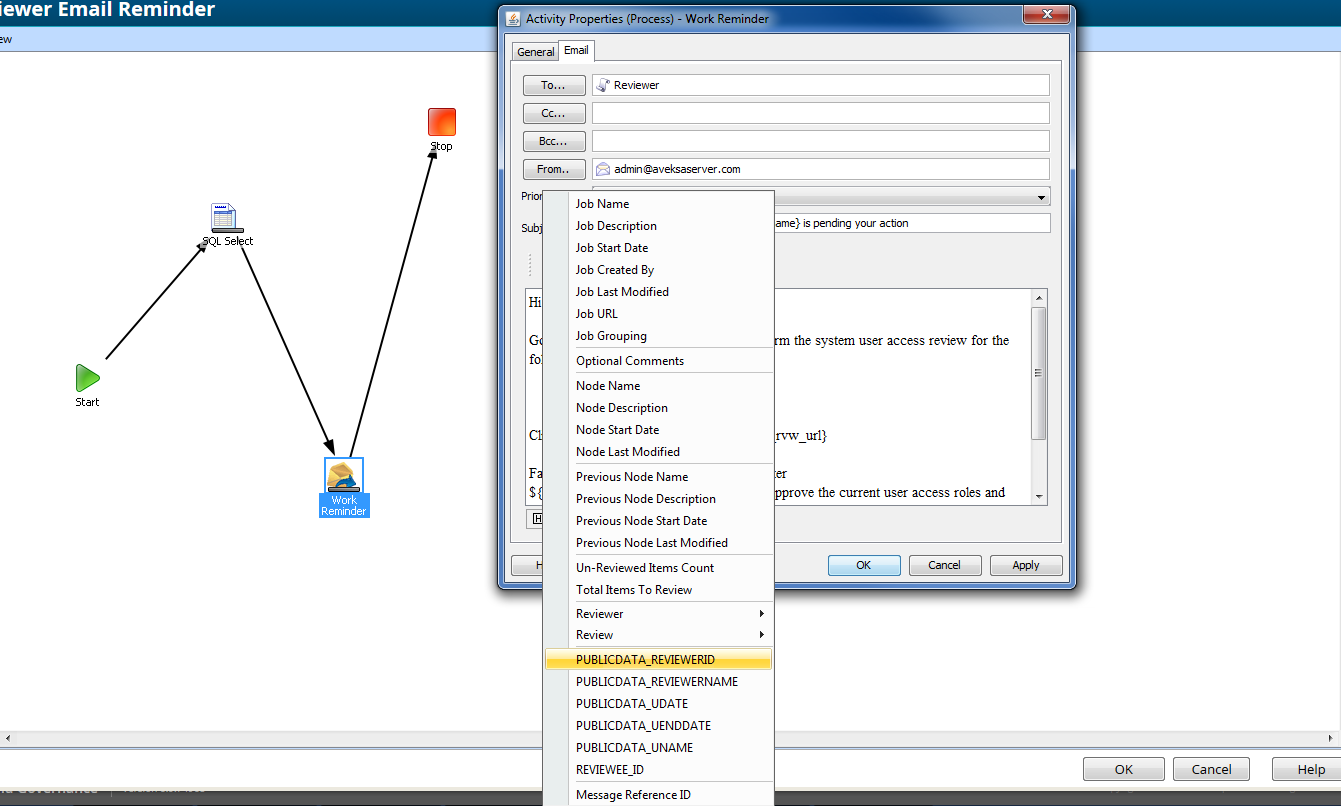The image size is (1341, 806).
Task: Select the SQL Select activity node
Action: (225, 218)
